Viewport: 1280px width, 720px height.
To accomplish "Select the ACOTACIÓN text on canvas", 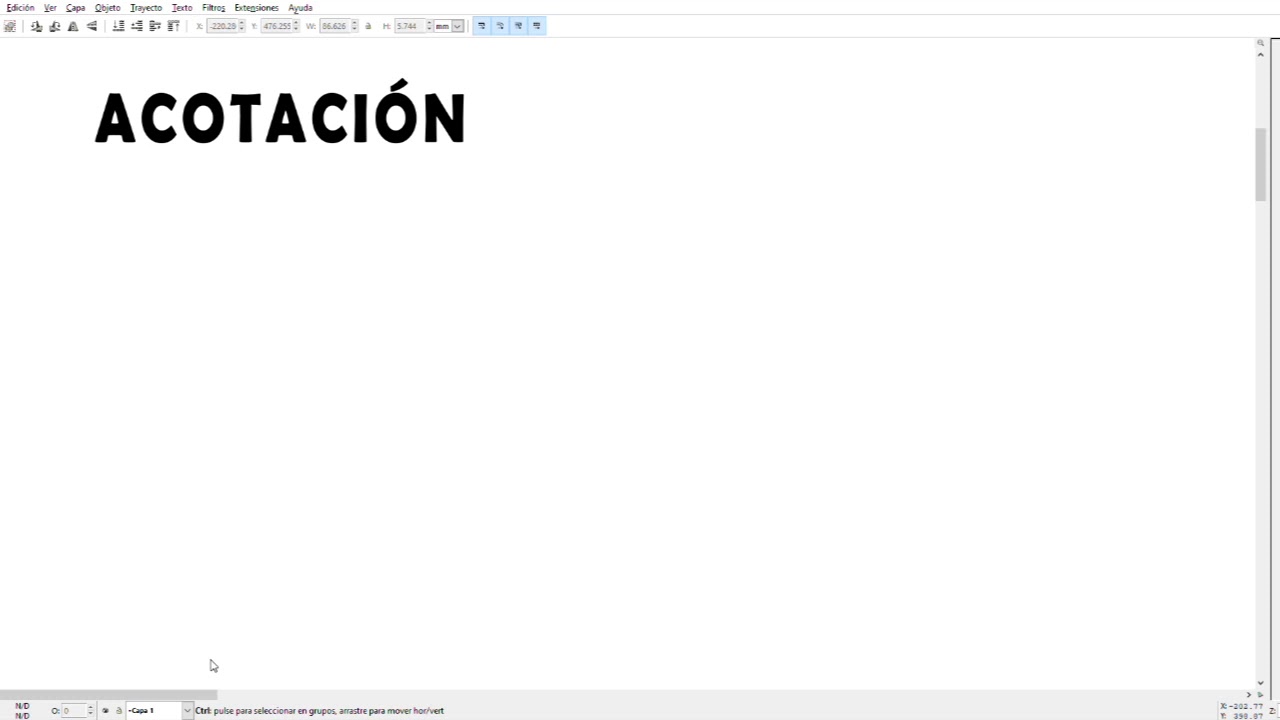I will 280,113.
